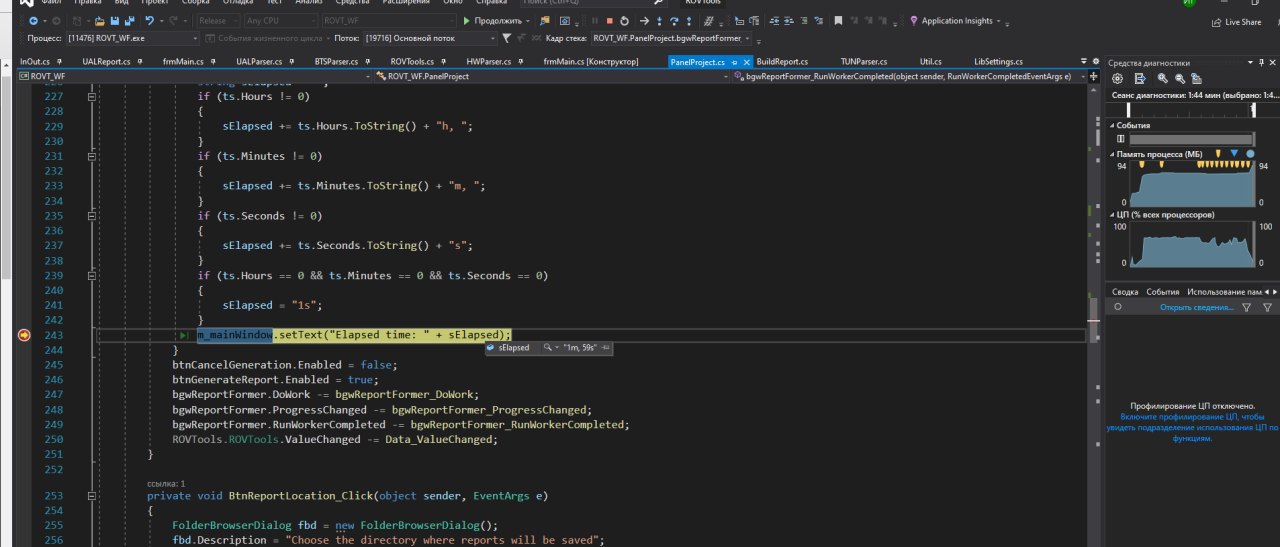Image resolution: width=1280 pixels, height=547 pixels.
Task: Pin the BTSParser.cs tab
Action: point(368,62)
